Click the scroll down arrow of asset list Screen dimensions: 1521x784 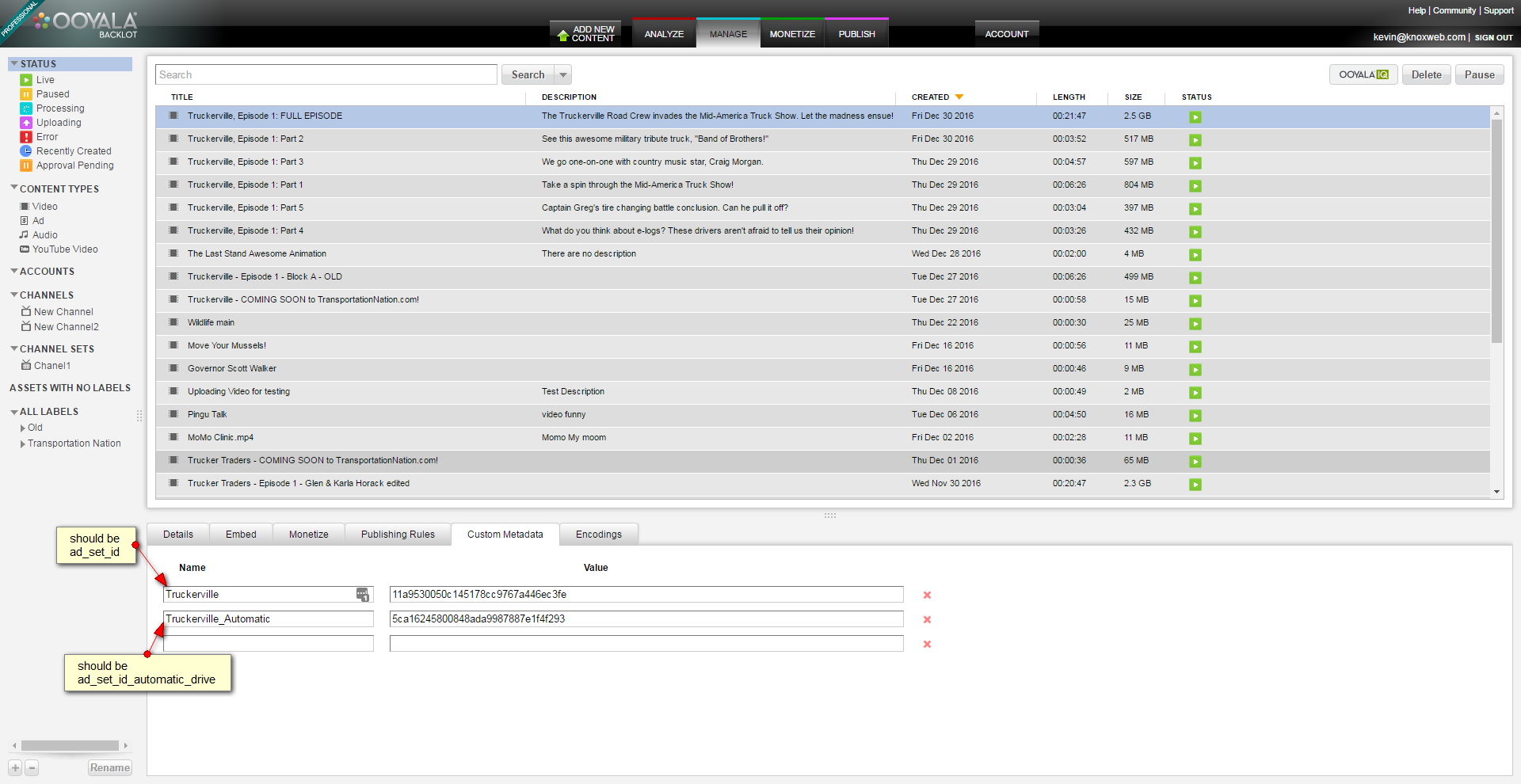point(1496,492)
